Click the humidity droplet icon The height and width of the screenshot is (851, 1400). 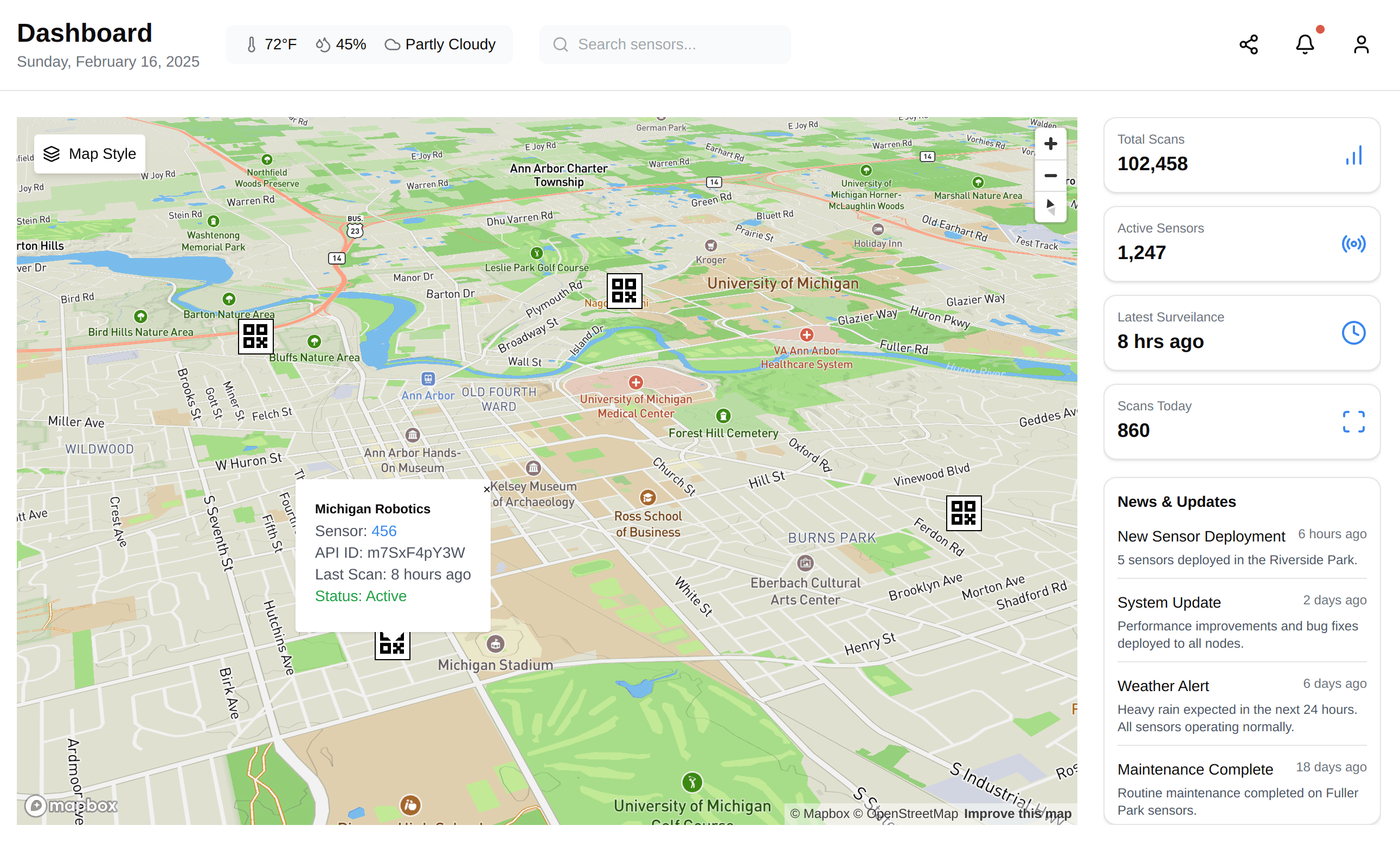coord(323,44)
